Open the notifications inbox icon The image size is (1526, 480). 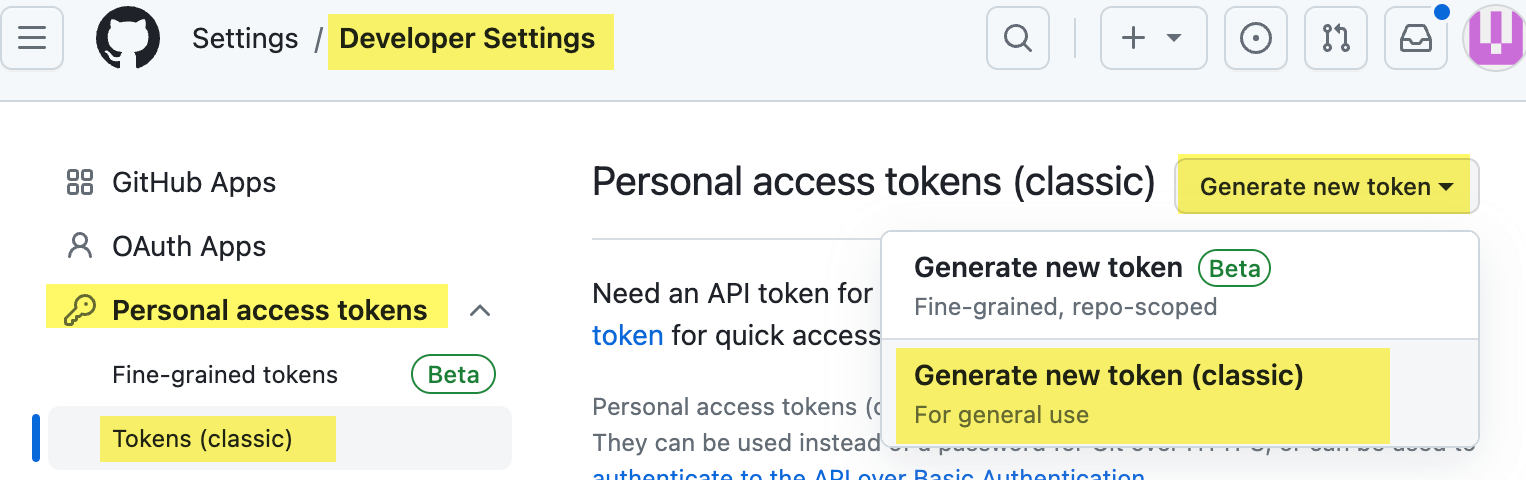(x=1415, y=39)
